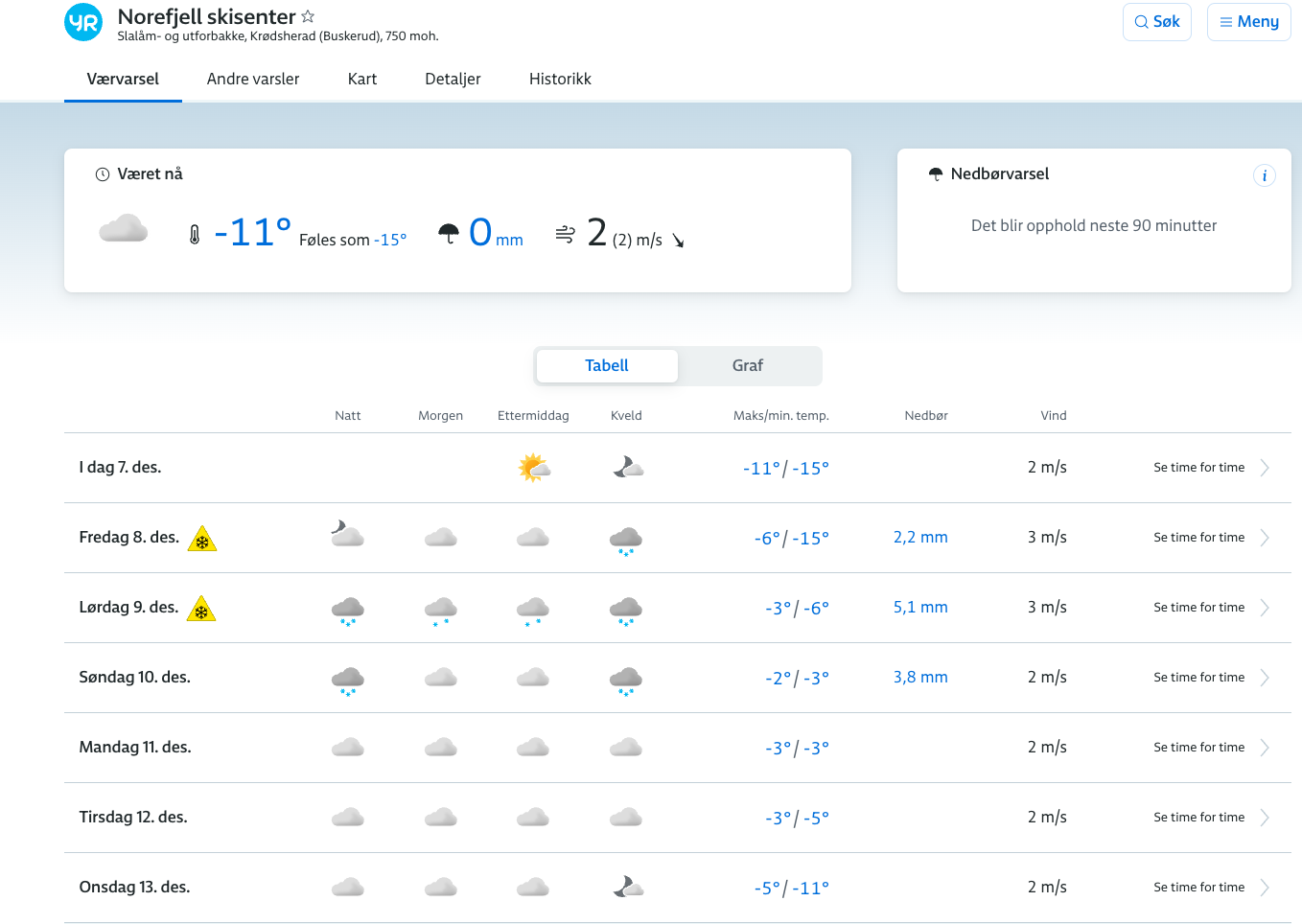The width and height of the screenshot is (1302, 924).
Task: Click the 5,1 mm precipitation value
Action: [920, 608]
